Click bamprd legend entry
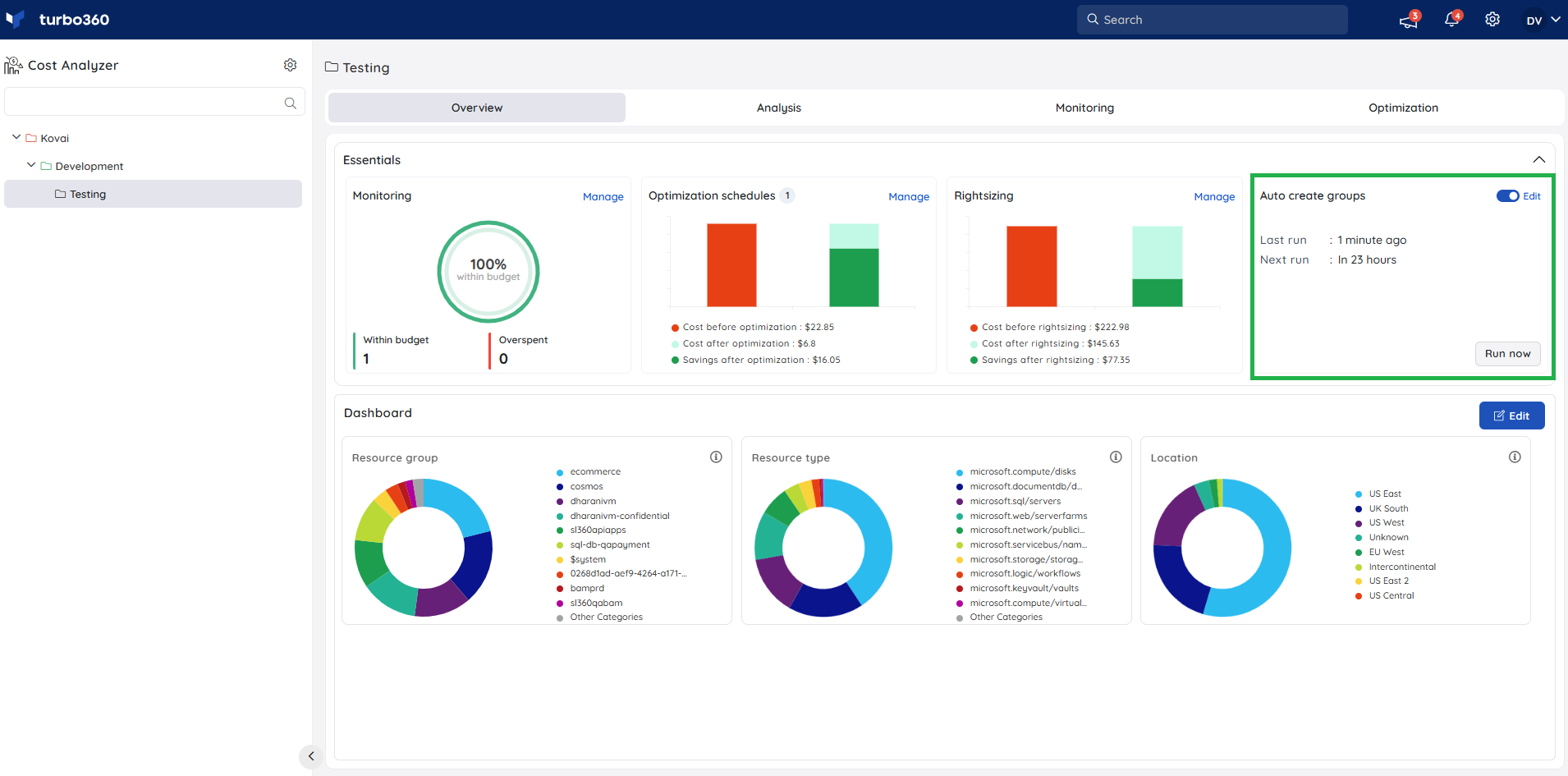Image resolution: width=1568 pixels, height=776 pixels. (580, 589)
